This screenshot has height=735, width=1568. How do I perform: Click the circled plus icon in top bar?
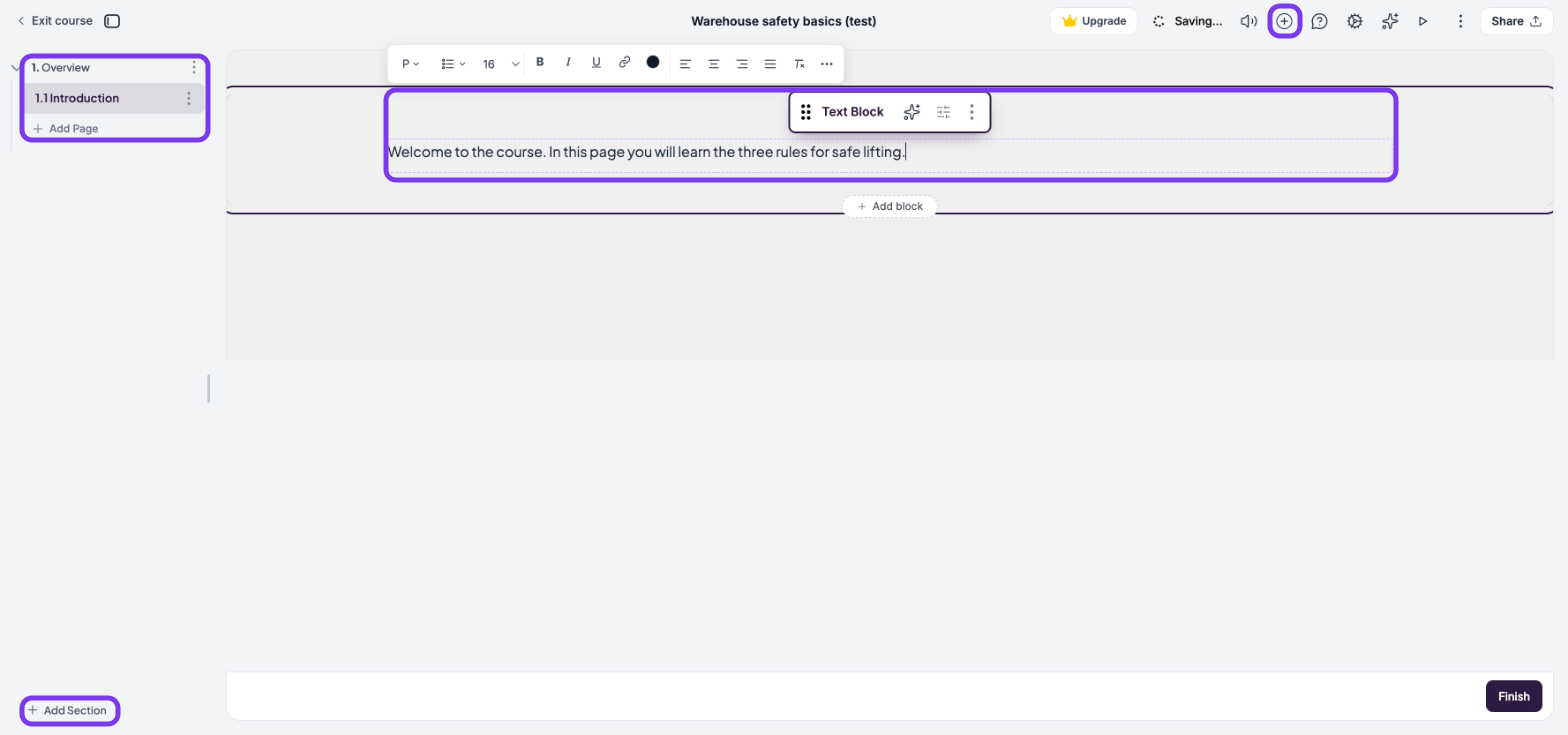click(x=1284, y=21)
